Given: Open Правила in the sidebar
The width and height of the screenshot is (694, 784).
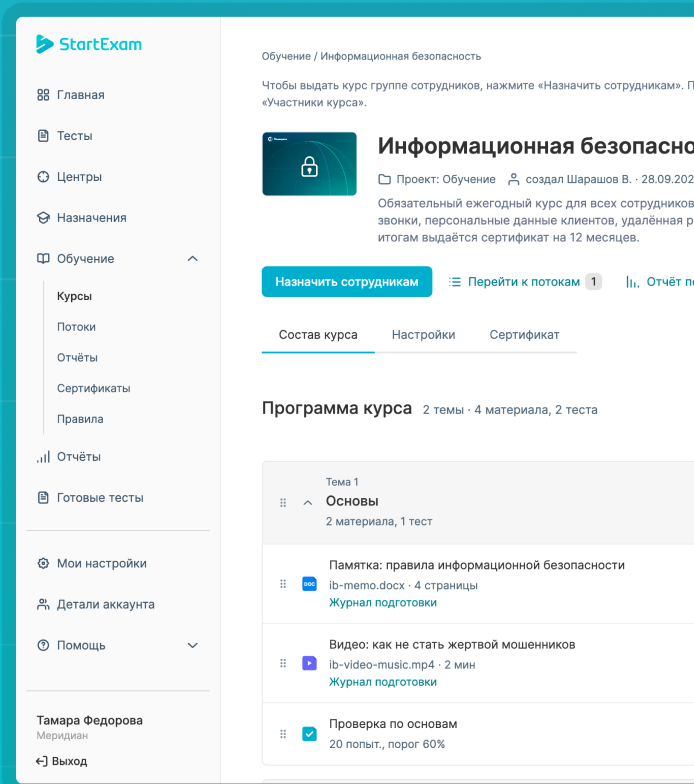Looking at the screenshot, I should [x=80, y=419].
